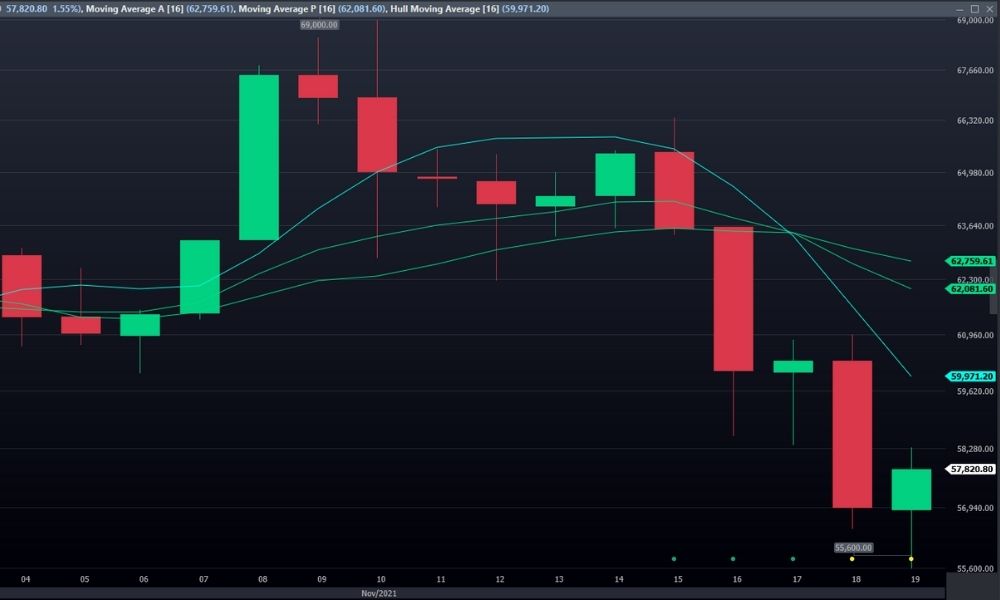Click date label 04 on time axis
The width and height of the screenshot is (1000, 600).
click(25, 580)
